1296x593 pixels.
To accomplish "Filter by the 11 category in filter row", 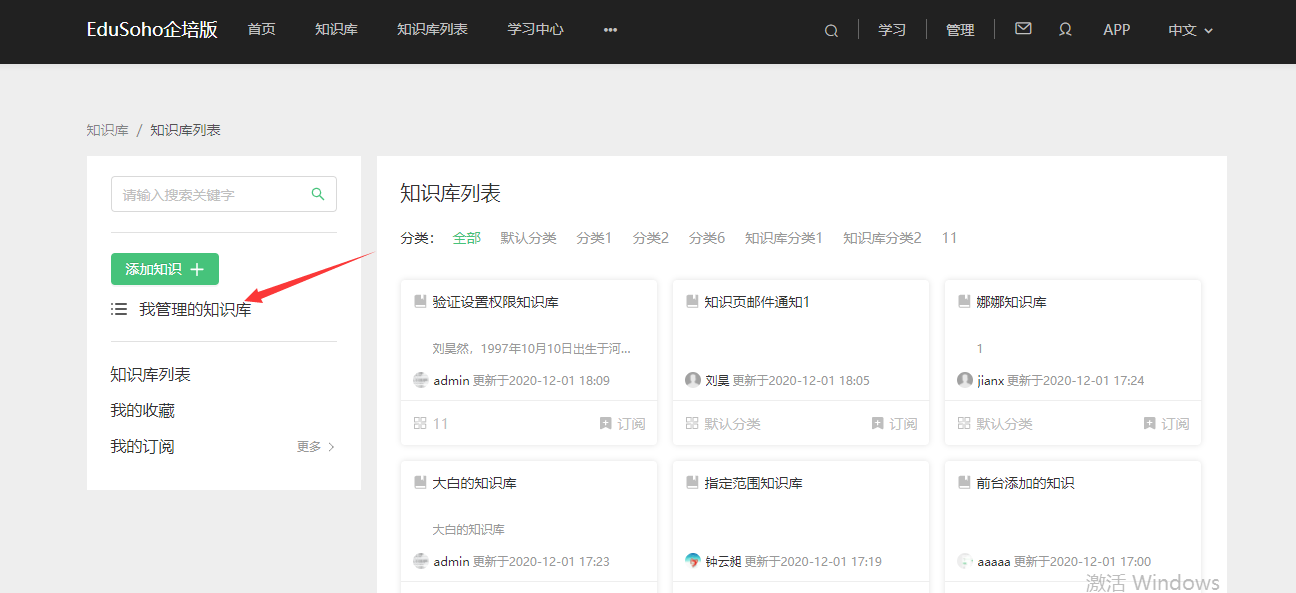I will tap(949, 238).
